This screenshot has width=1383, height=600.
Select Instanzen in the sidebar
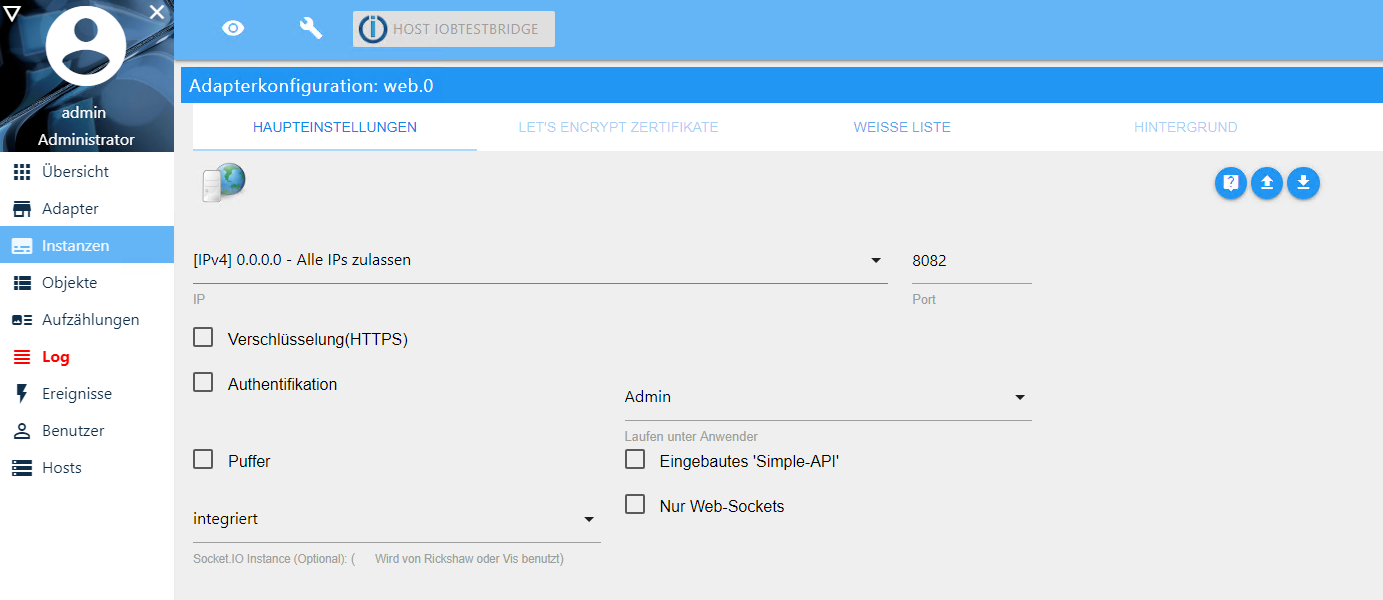pyautogui.click(x=87, y=245)
